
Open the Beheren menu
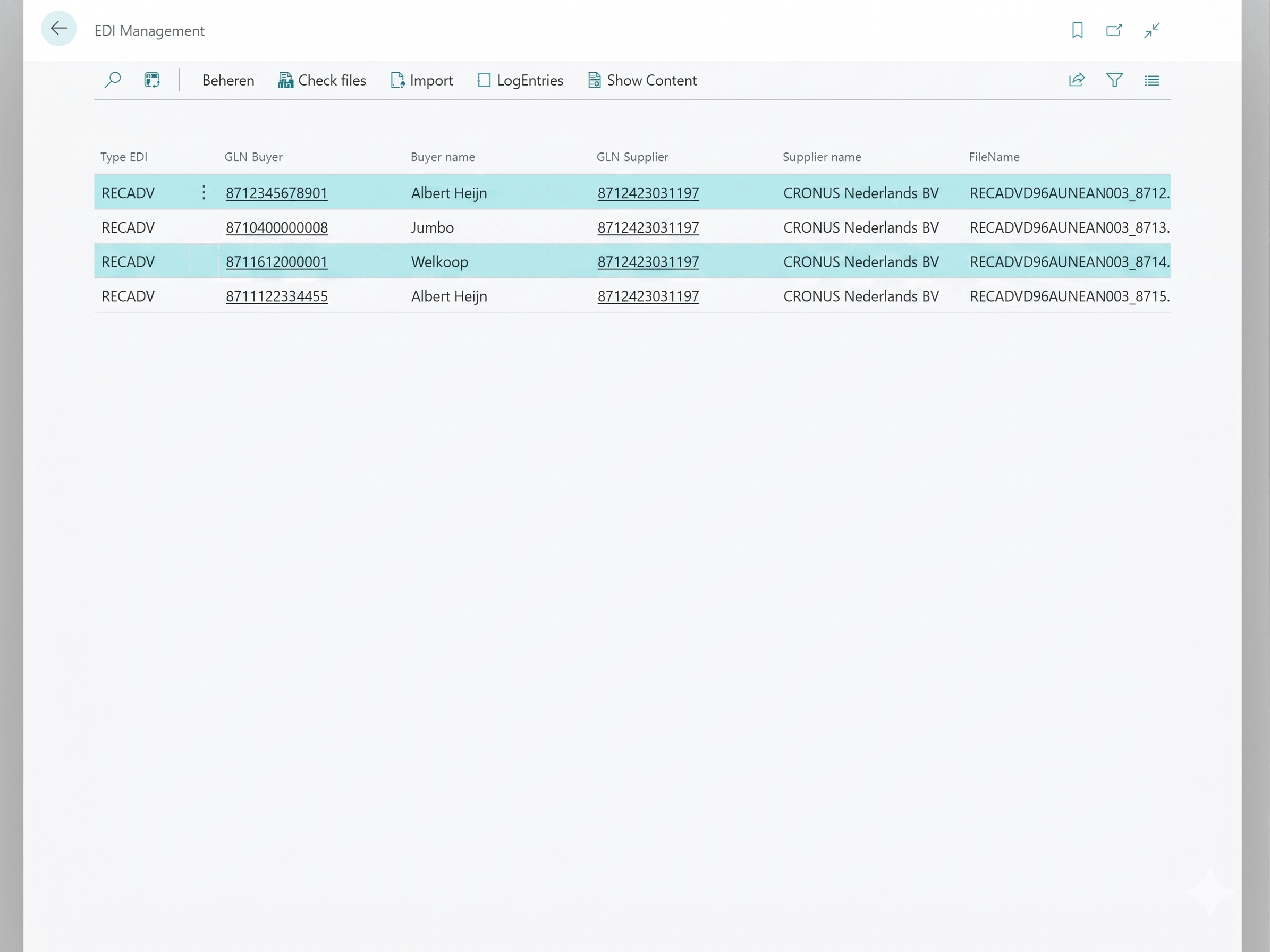[x=228, y=80]
